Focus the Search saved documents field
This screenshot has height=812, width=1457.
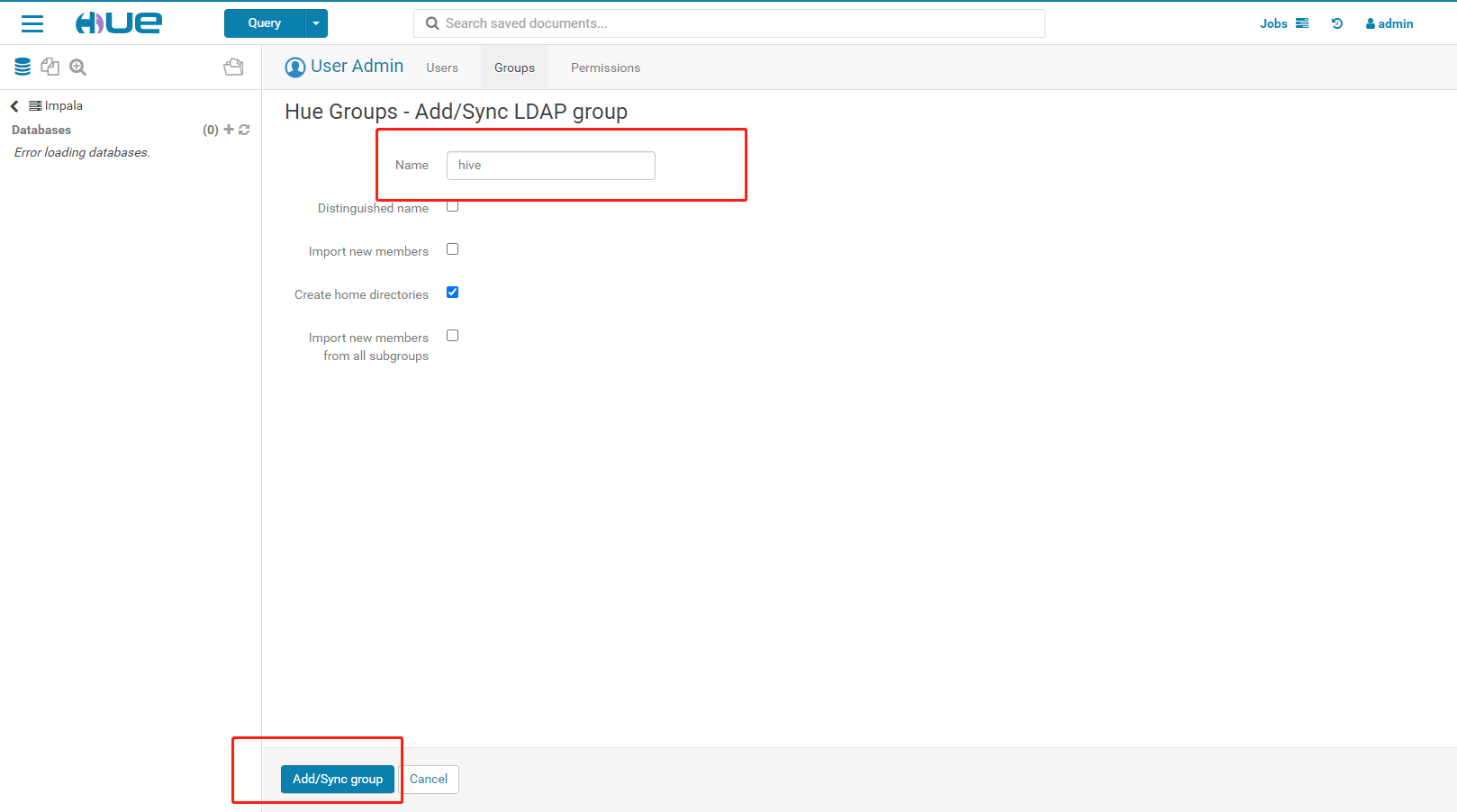coord(729,23)
